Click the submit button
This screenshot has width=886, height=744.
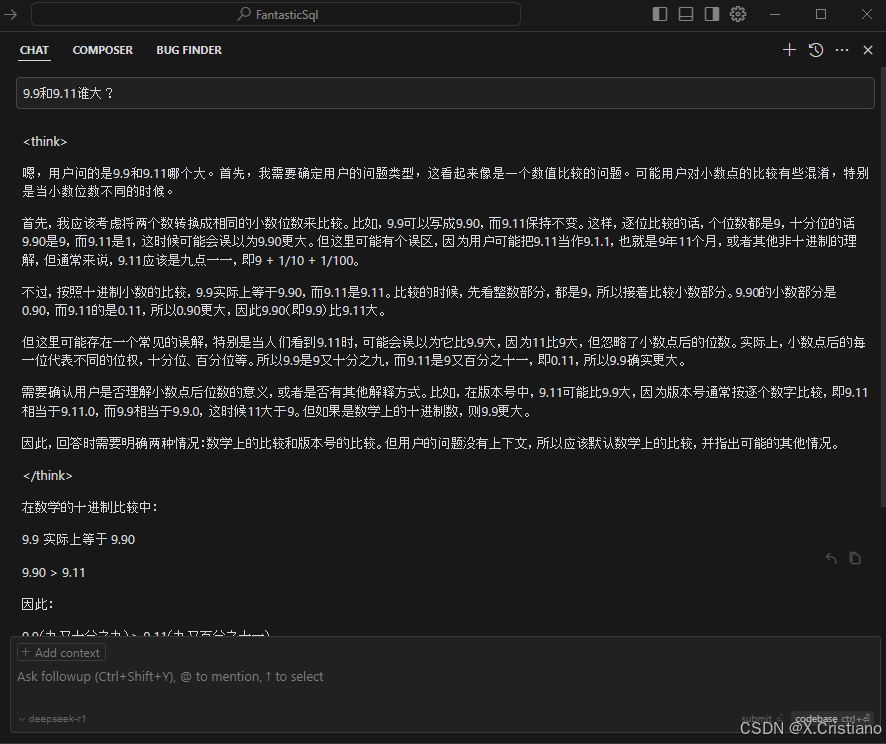click(x=762, y=719)
